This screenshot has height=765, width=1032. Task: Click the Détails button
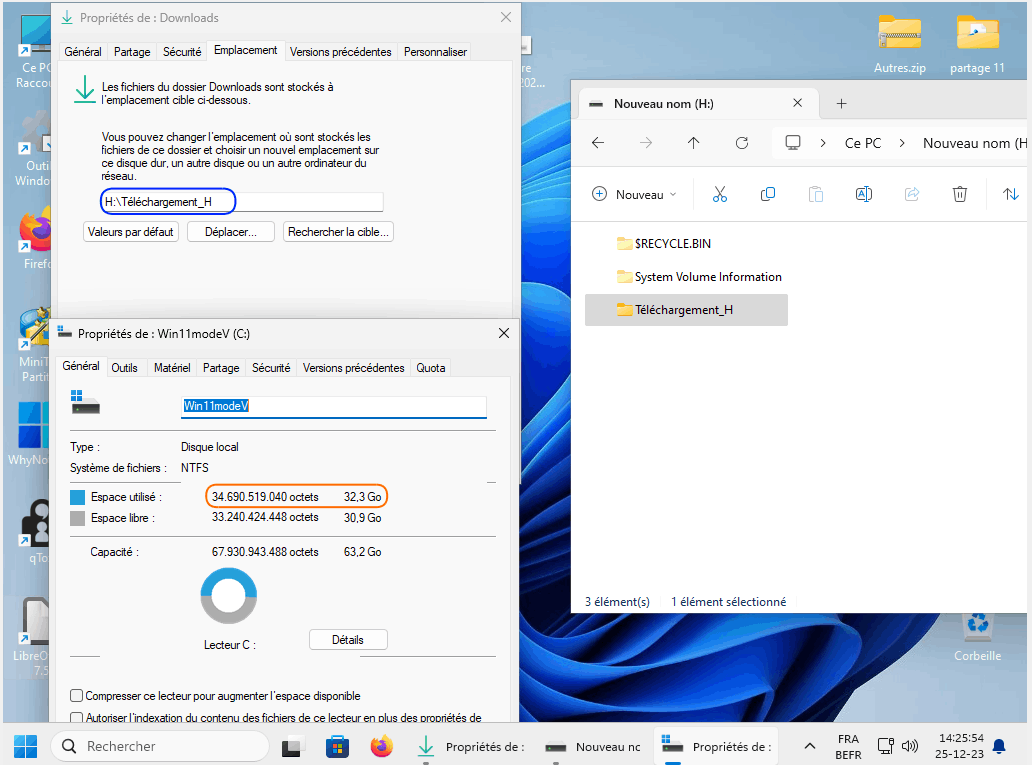[x=348, y=640]
